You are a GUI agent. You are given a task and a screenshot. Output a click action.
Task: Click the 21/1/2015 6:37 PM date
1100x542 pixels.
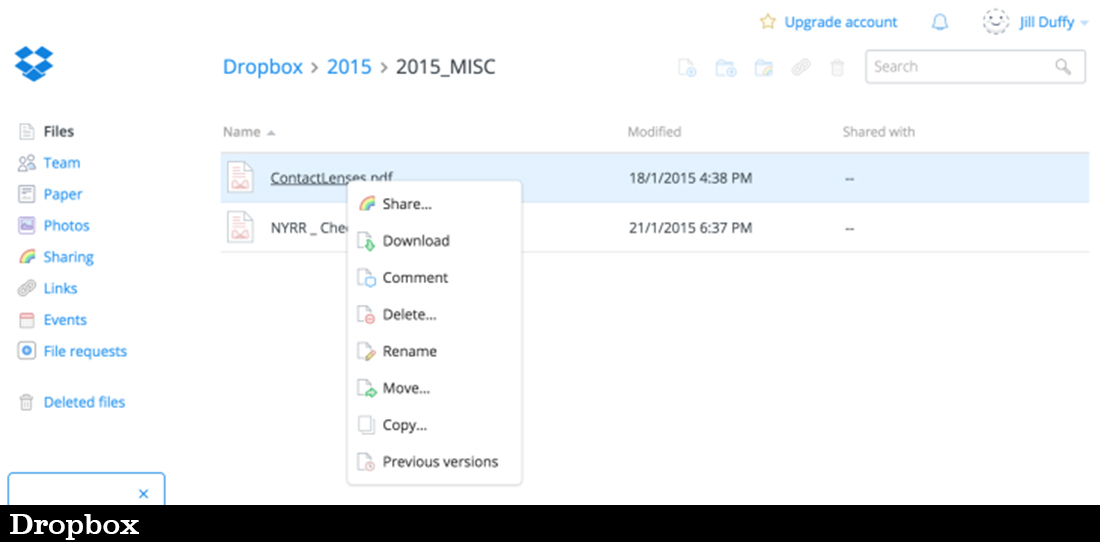(690, 228)
